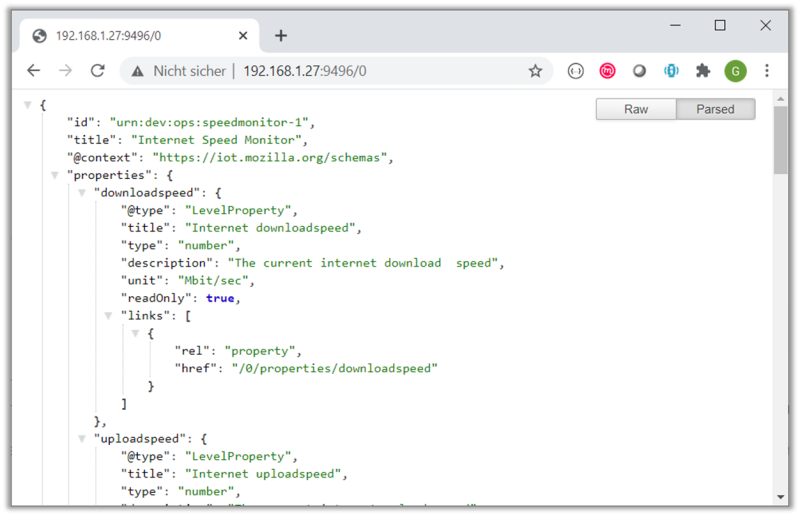Go back to the previous page
800x516 pixels.
tap(33, 71)
